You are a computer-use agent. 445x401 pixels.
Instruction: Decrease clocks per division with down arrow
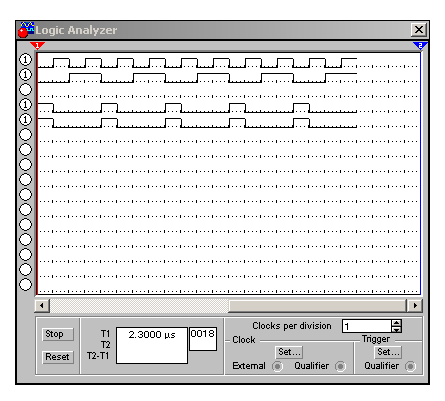(x=396, y=329)
